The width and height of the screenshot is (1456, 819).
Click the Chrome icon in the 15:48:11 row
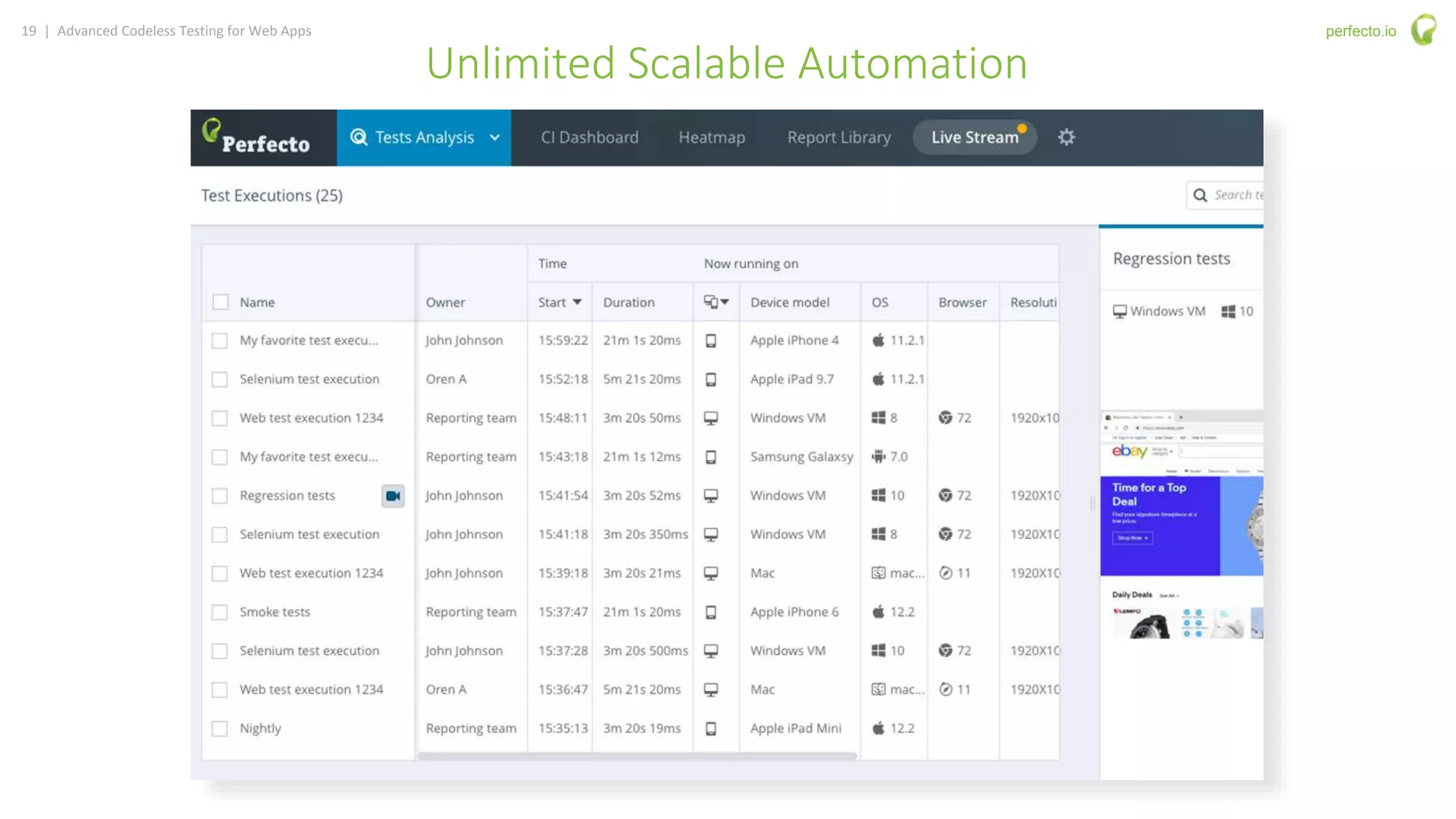(945, 418)
